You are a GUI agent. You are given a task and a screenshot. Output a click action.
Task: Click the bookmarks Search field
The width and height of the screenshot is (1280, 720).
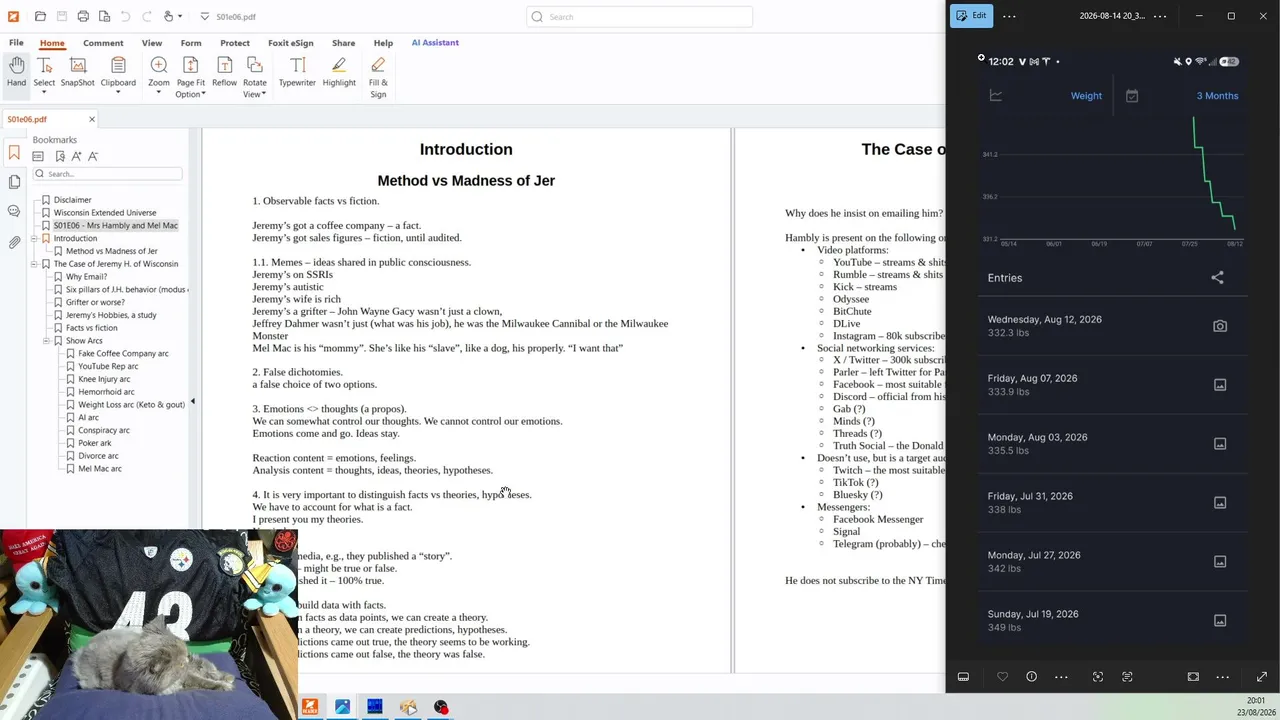pos(108,174)
